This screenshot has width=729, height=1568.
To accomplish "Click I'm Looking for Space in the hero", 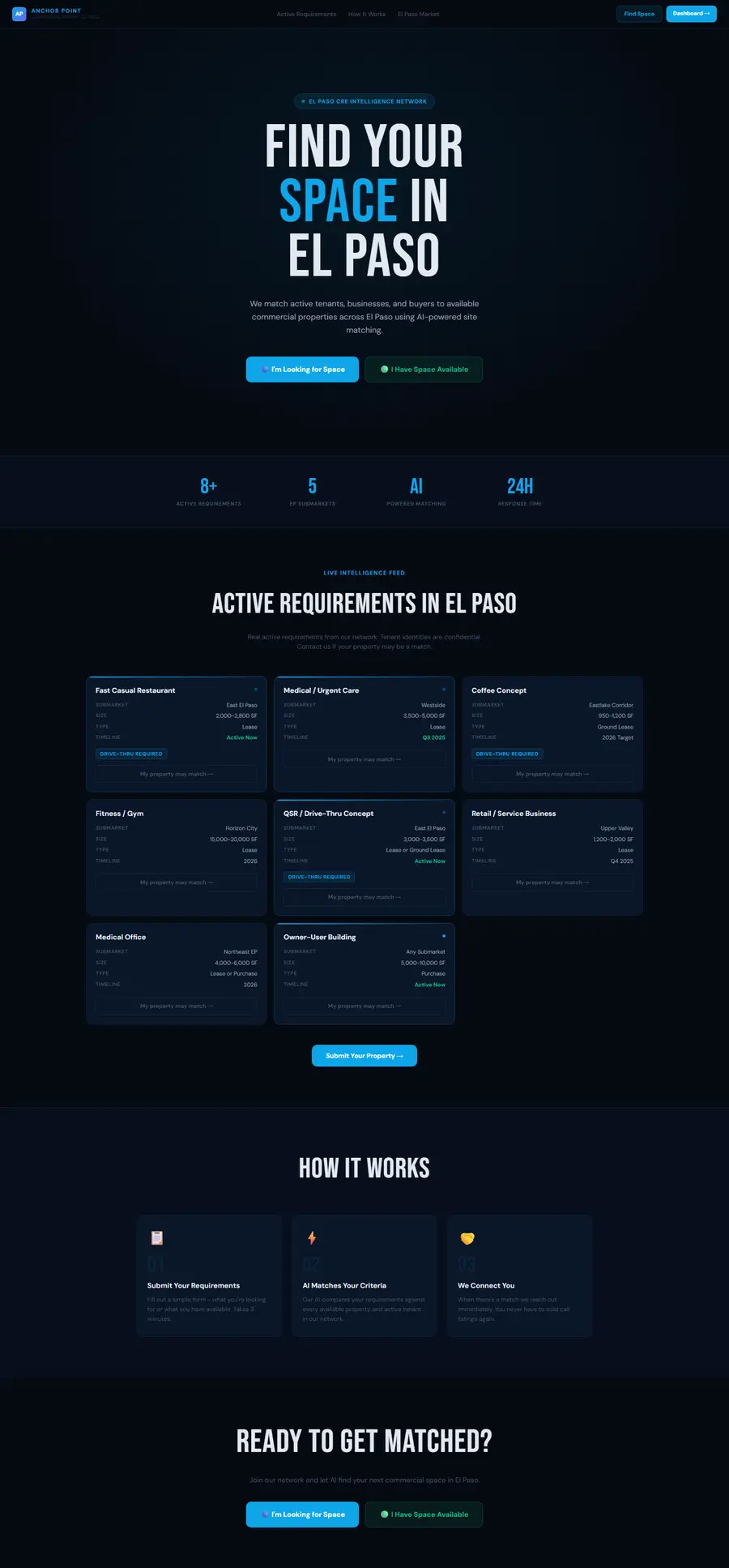I will coord(302,370).
